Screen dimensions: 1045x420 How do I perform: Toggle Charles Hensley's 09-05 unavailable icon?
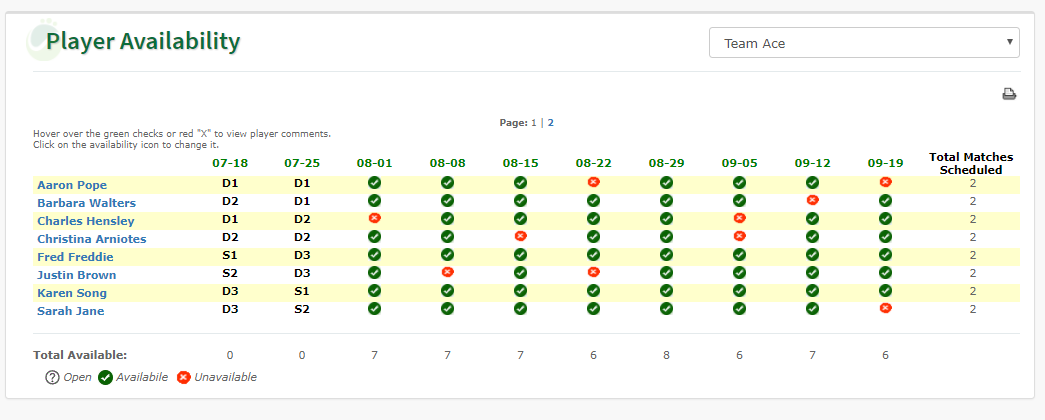click(739, 217)
